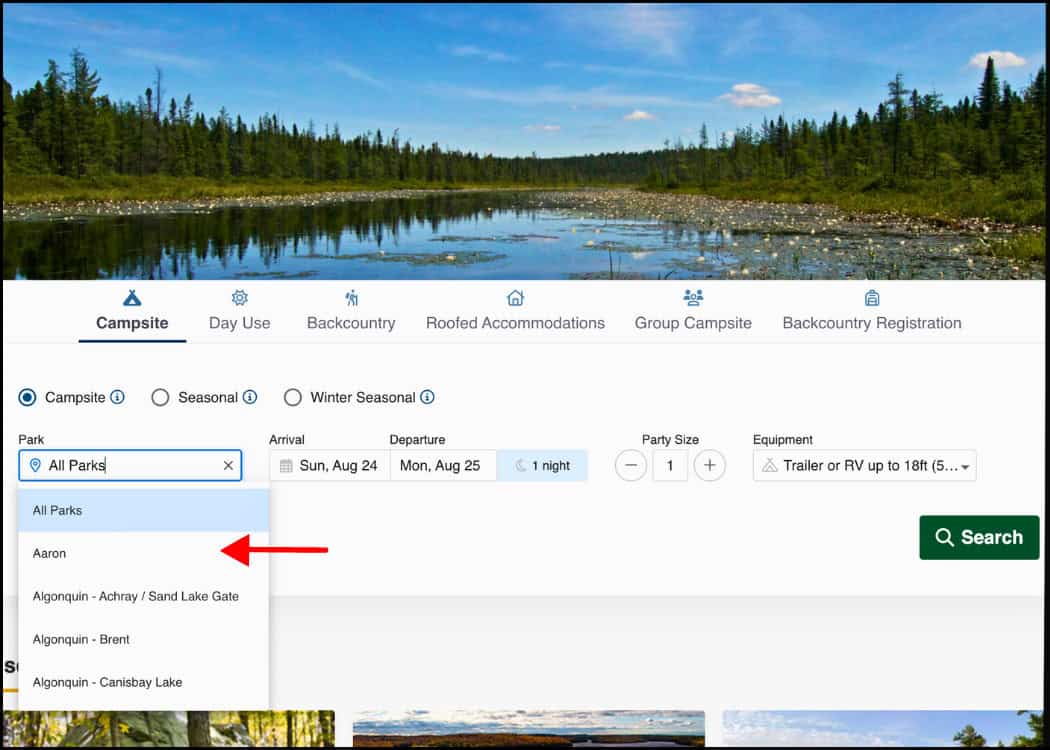The width and height of the screenshot is (1050, 750).
Task: Click the 1 night indicator
Action: [542, 465]
